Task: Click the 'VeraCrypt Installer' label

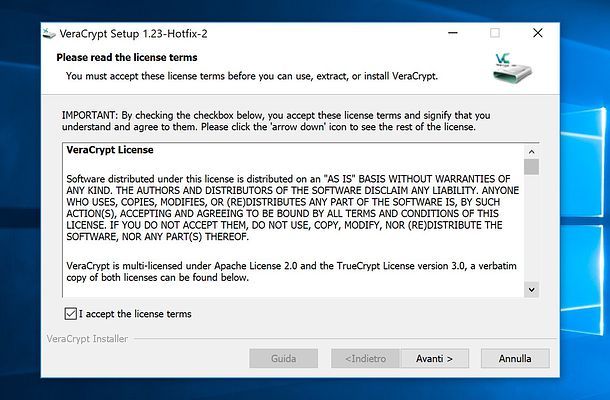Action: (87, 339)
